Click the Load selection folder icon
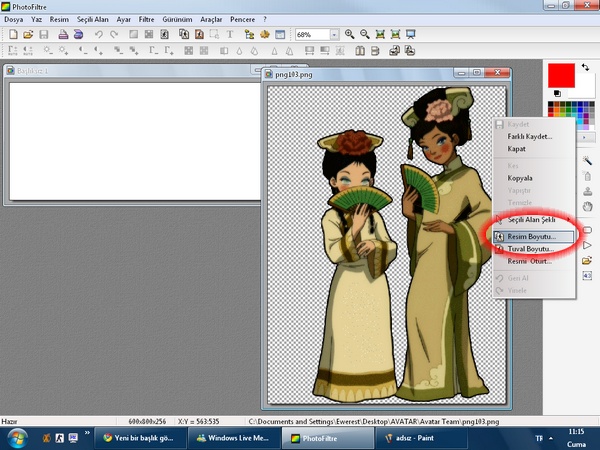The width and height of the screenshot is (600, 450). coord(587,261)
